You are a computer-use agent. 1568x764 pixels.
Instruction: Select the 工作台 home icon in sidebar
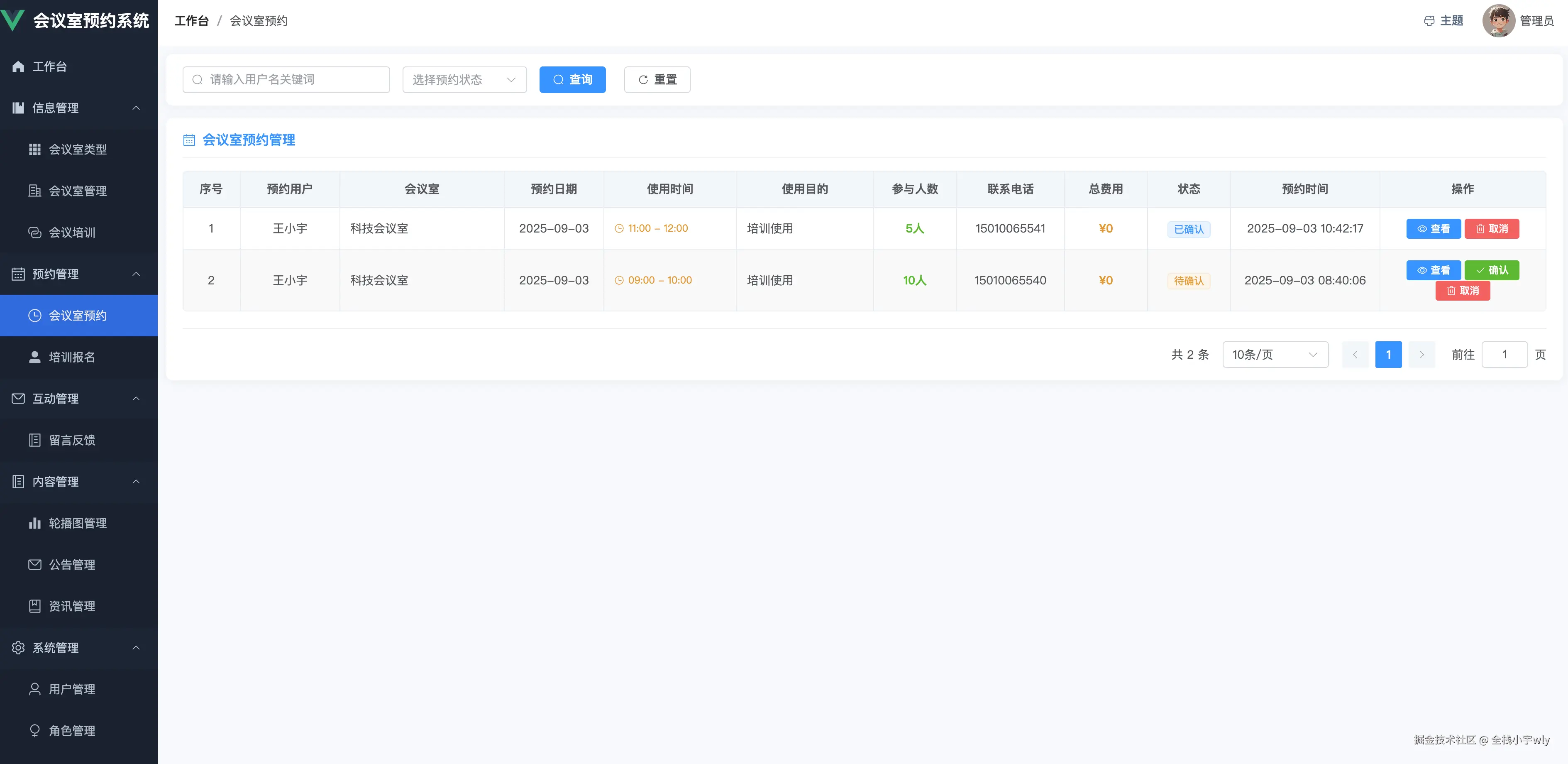pyautogui.click(x=18, y=66)
